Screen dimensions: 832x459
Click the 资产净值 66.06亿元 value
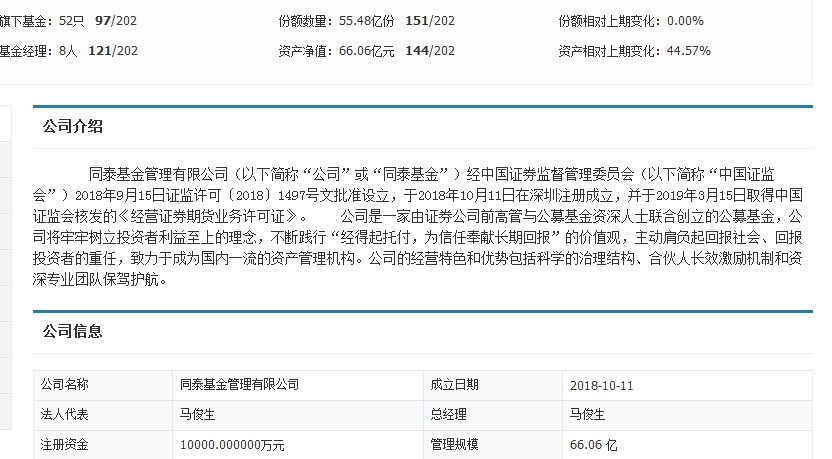point(367,51)
